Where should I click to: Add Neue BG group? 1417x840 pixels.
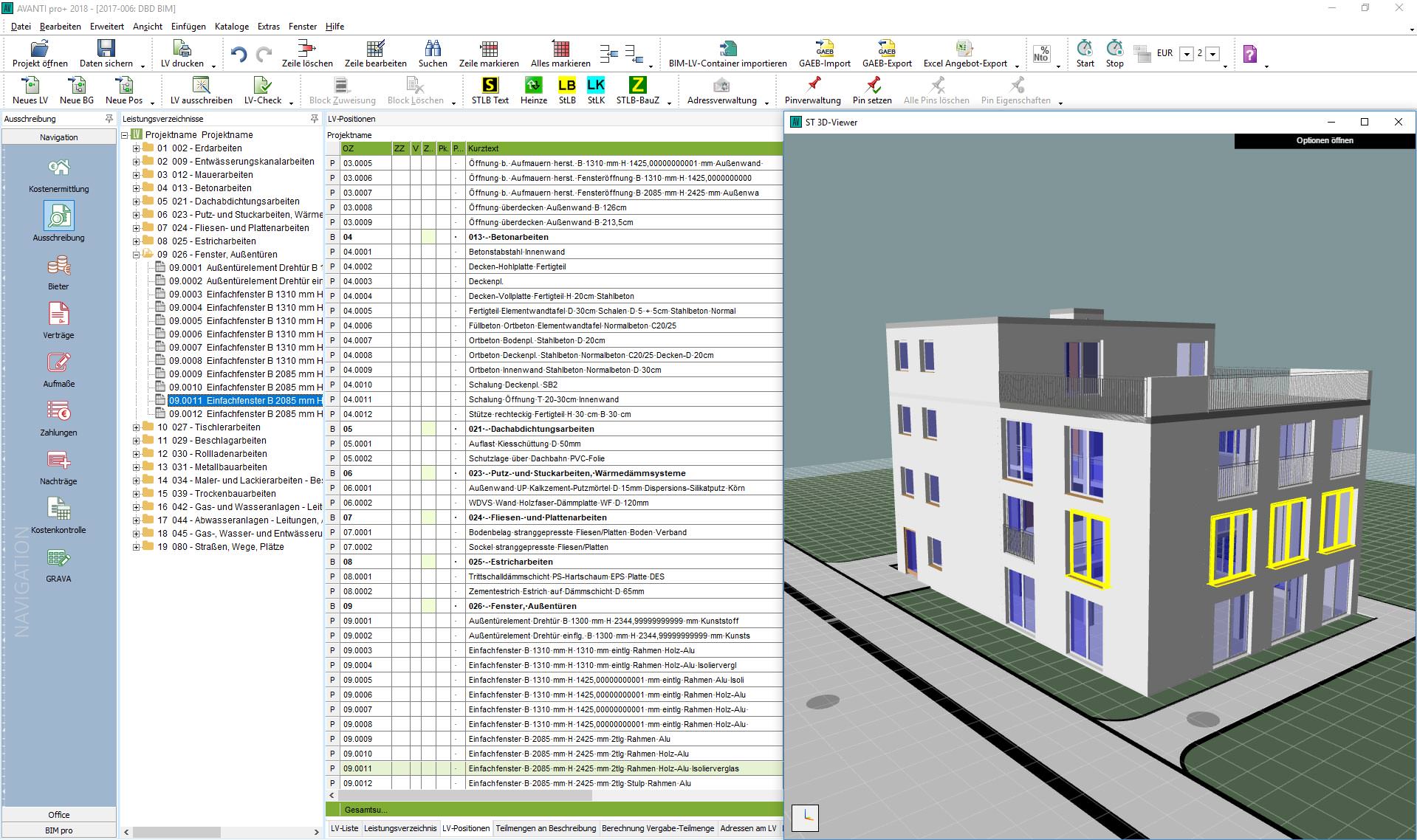coord(77,91)
